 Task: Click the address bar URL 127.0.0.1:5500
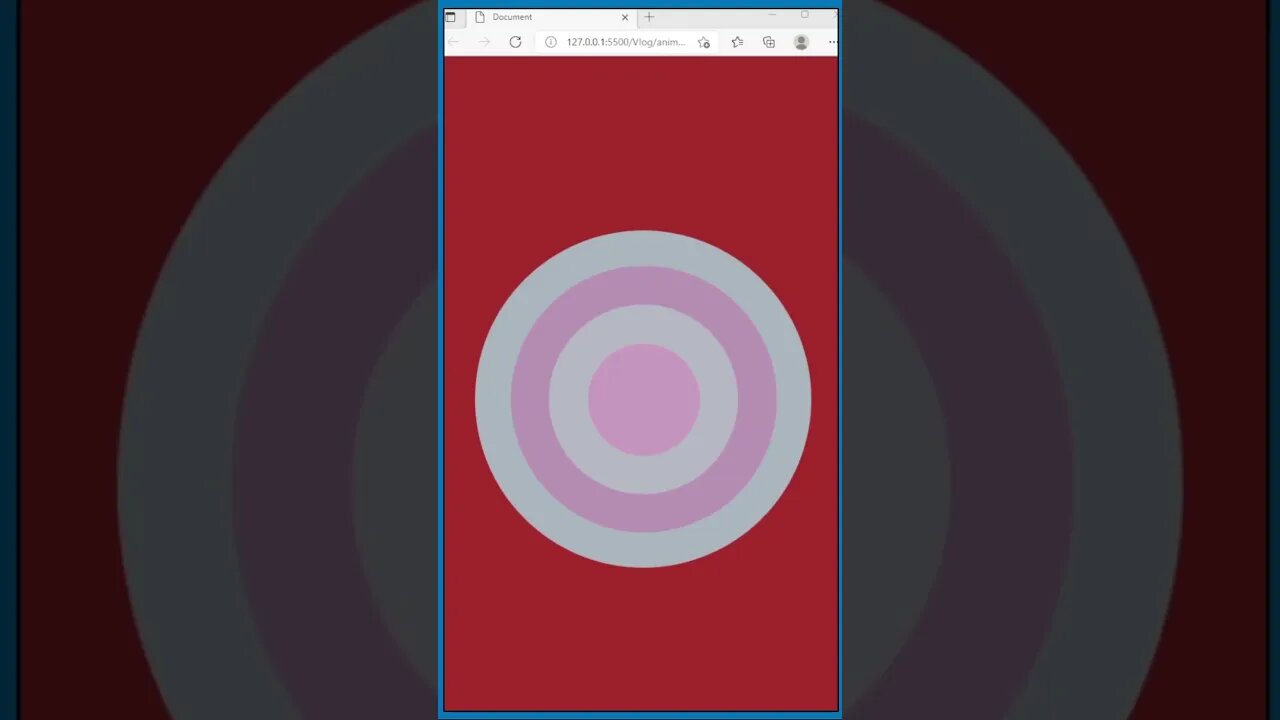coord(626,42)
